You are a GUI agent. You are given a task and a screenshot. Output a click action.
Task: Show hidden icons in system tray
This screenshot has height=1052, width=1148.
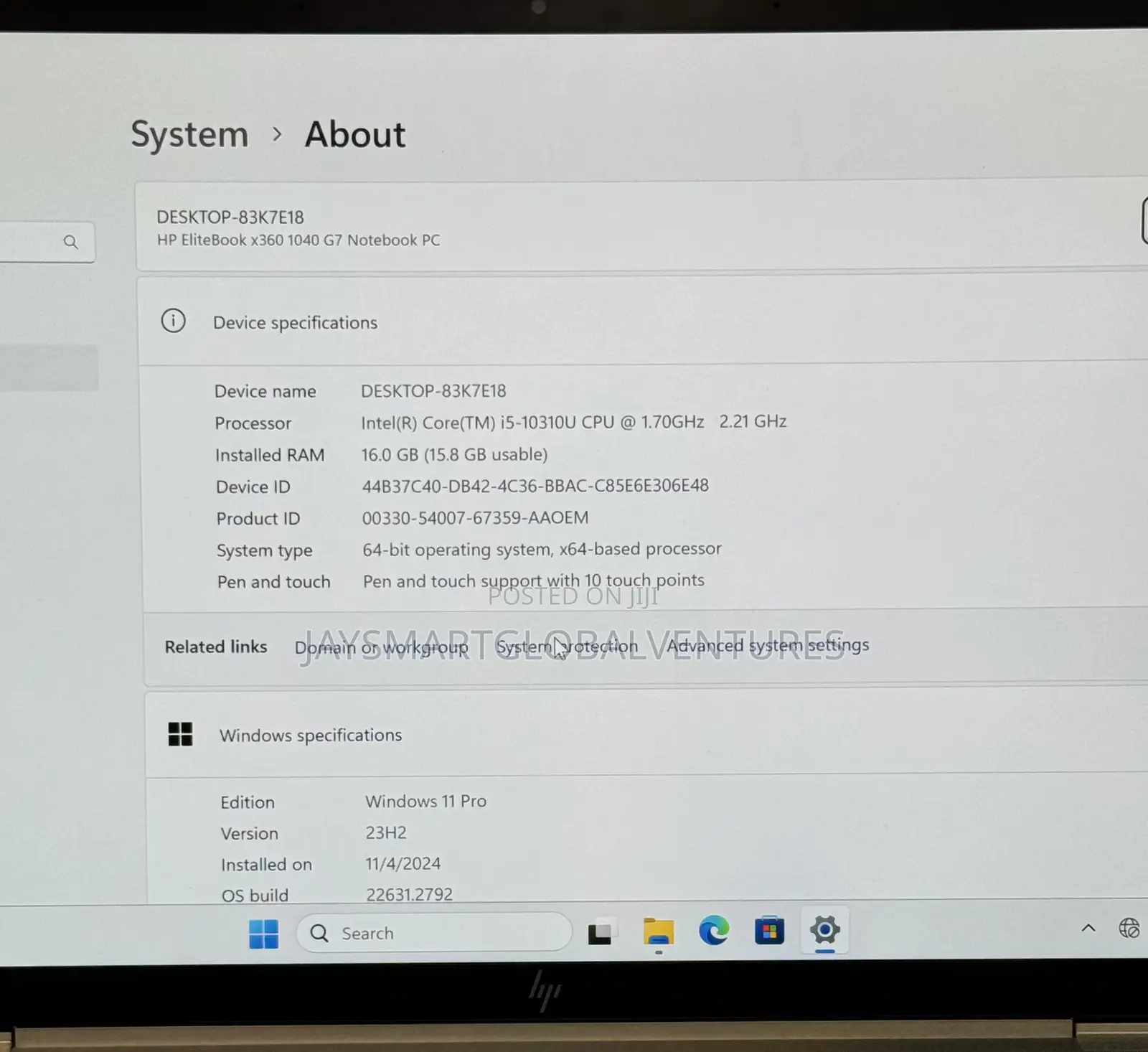pyautogui.click(x=1088, y=928)
